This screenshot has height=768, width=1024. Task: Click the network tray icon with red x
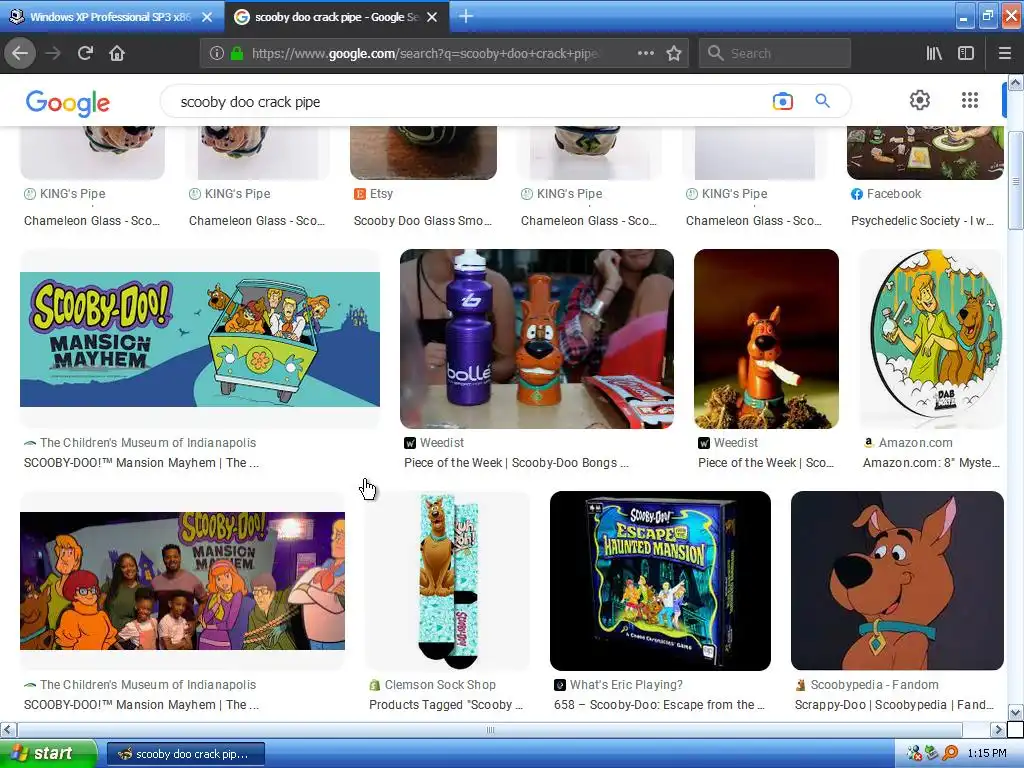coord(914,754)
